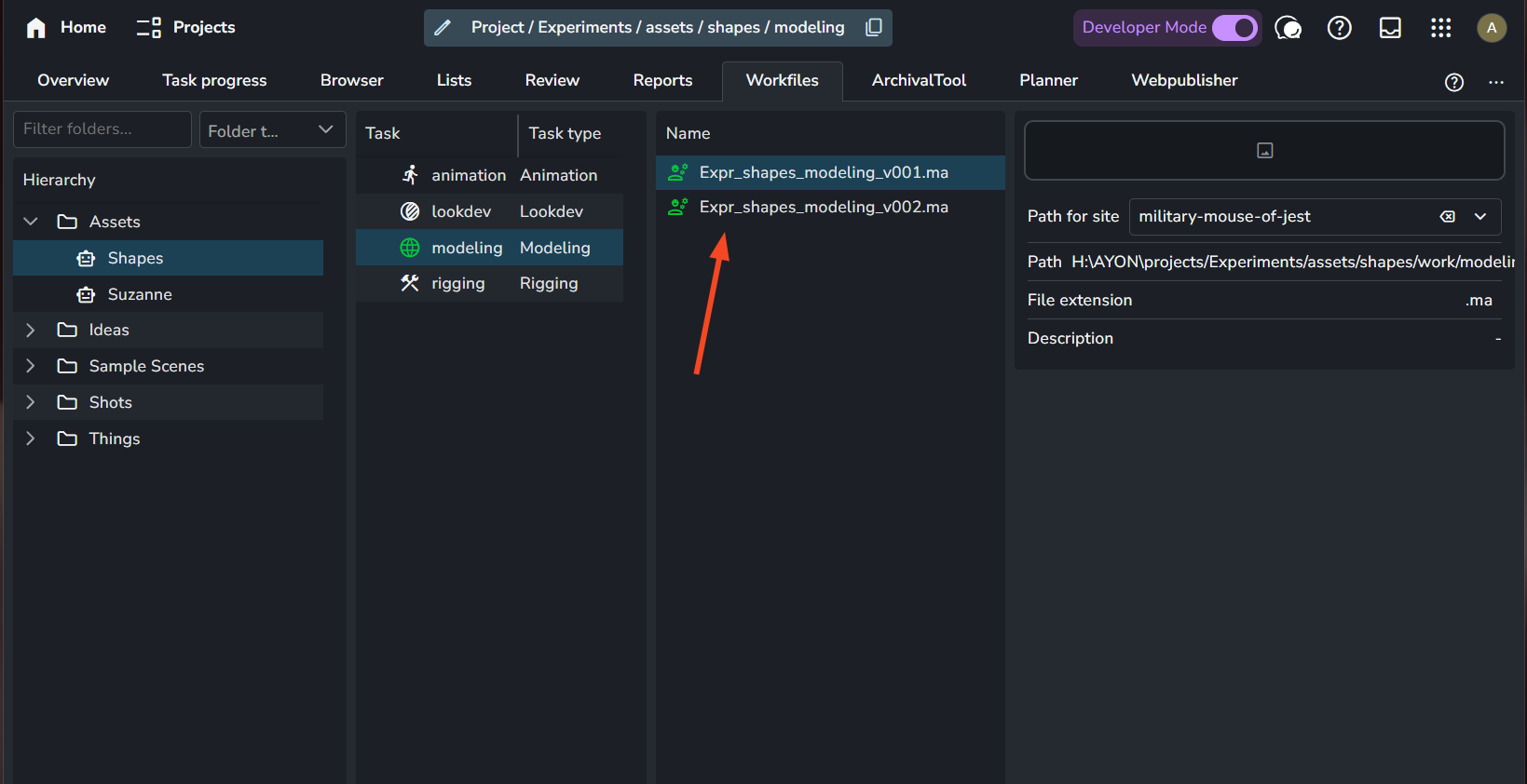The image size is (1527, 784).
Task: Select the Lookdev task type cell
Action: point(552,211)
